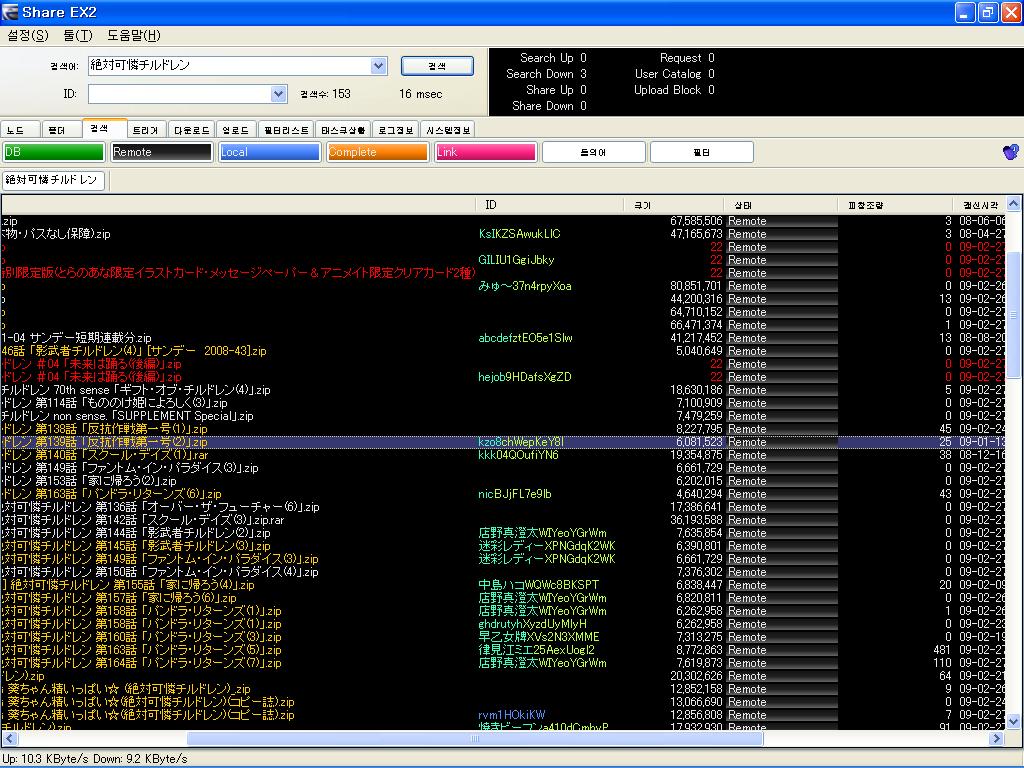1024x768 pixels.
Task: Expand the ID combo box dropdown
Action: click(x=278, y=94)
